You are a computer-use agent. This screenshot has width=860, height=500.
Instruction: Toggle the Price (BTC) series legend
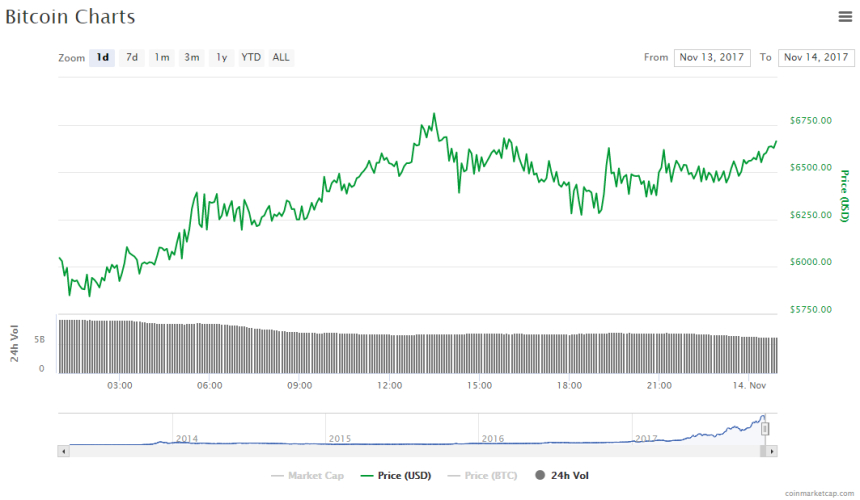pos(483,475)
